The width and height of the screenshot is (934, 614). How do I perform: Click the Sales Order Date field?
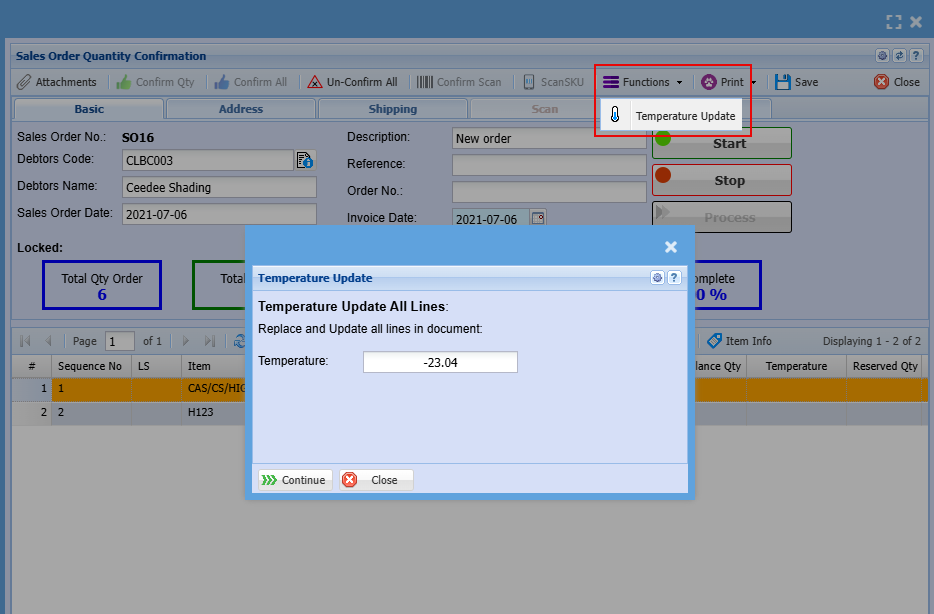click(x=219, y=214)
